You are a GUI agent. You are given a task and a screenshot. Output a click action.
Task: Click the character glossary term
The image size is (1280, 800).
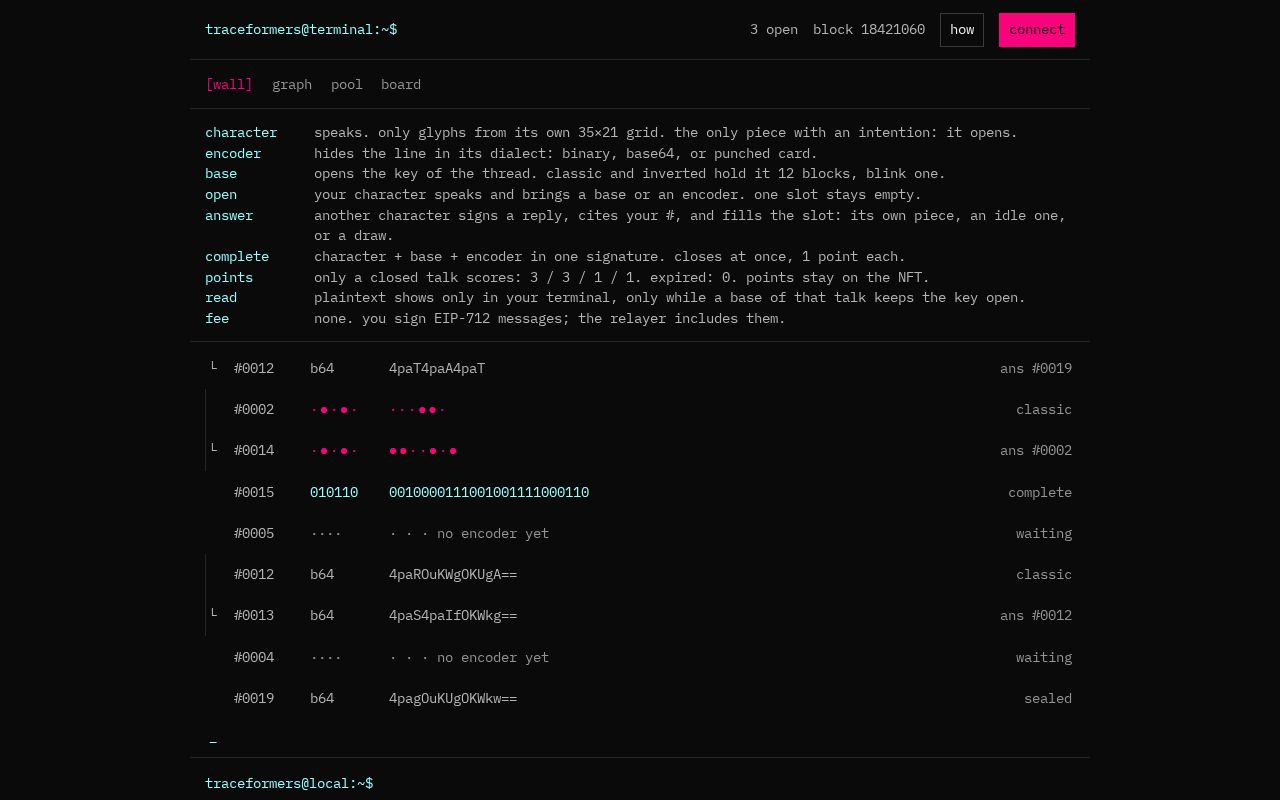(x=241, y=132)
